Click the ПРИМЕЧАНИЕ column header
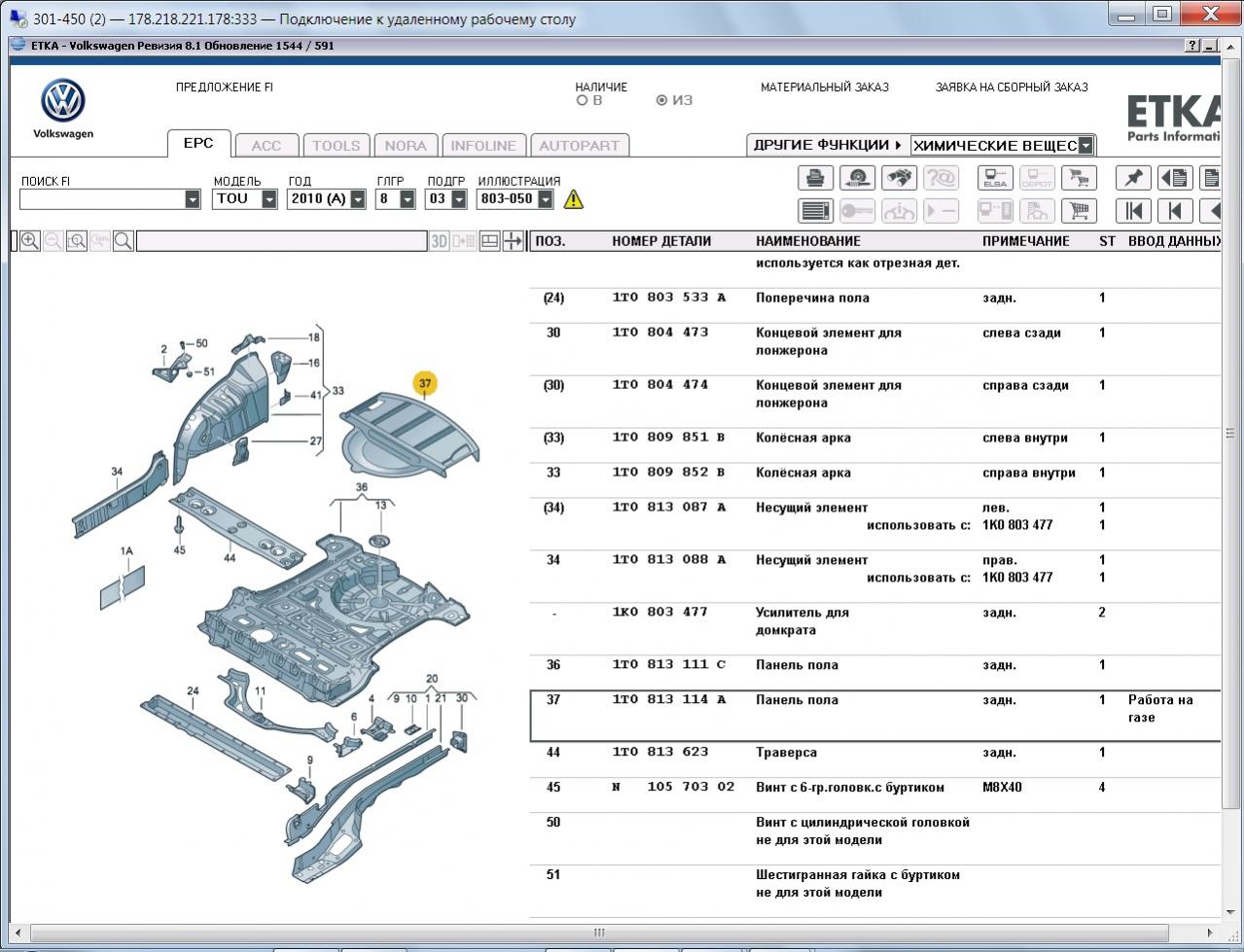Viewport: 1244px width, 952px height. 1026,241
